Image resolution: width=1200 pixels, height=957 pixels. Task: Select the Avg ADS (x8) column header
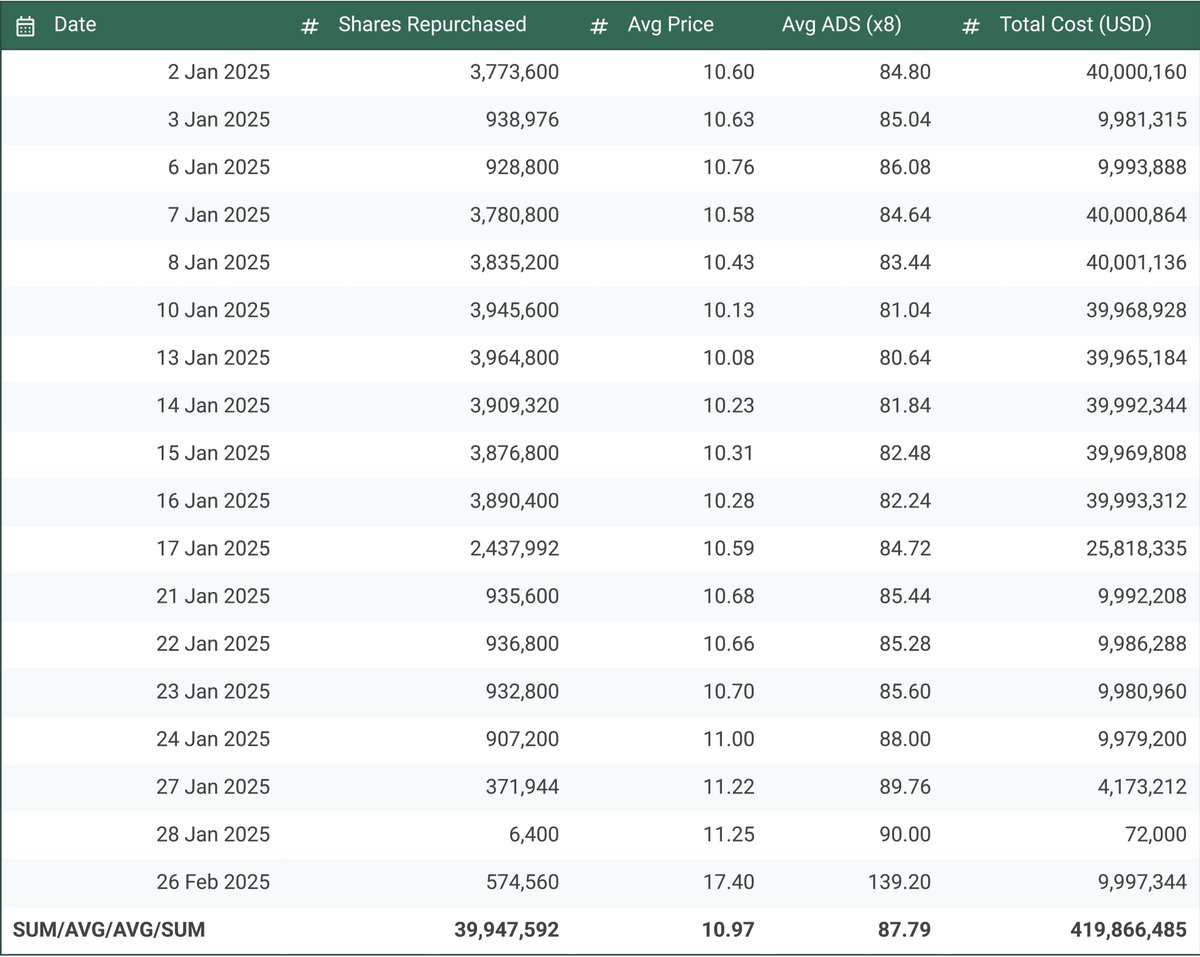[841, 25]
